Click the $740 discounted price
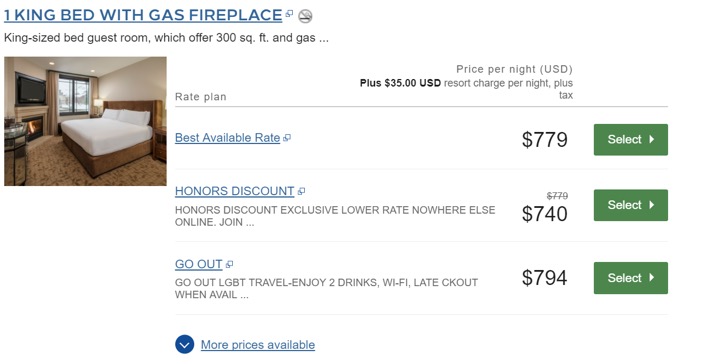The image size is (704, 364). (x=545, y=214)
